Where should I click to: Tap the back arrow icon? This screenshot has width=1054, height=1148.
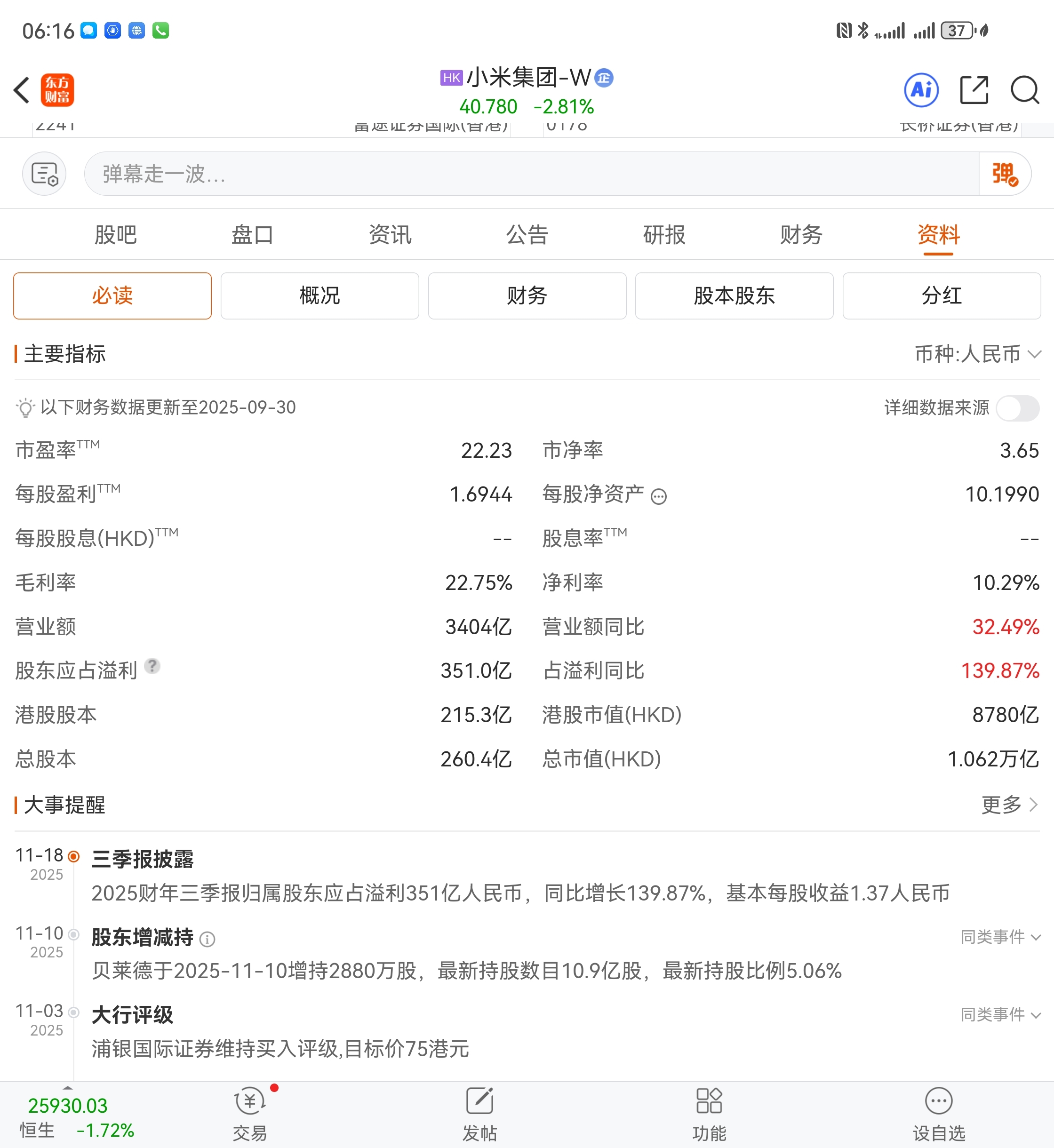[22, 90]
